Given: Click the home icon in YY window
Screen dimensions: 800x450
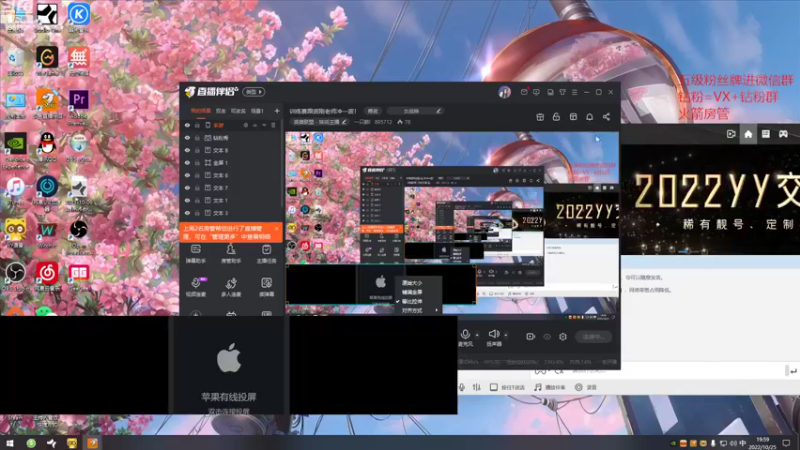Looking at the screenshot, I should 748,134.
